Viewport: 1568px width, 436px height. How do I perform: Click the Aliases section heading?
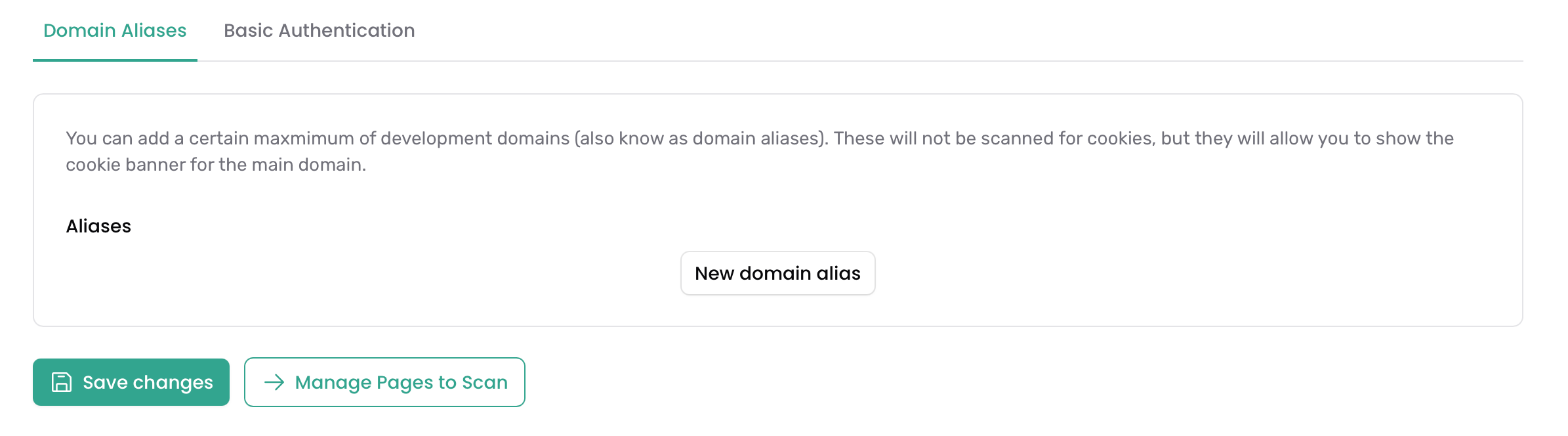(98, 226)
